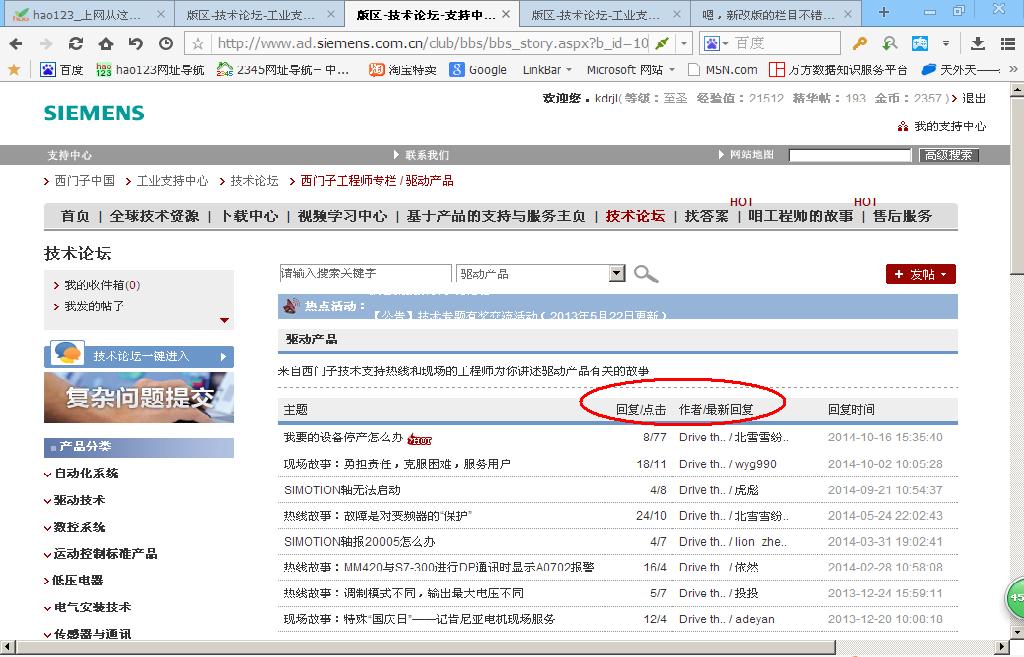Viewport: 1024px width, 657px height.
Task: Expand the 自动化系统 product category
Action: (86, 473)
